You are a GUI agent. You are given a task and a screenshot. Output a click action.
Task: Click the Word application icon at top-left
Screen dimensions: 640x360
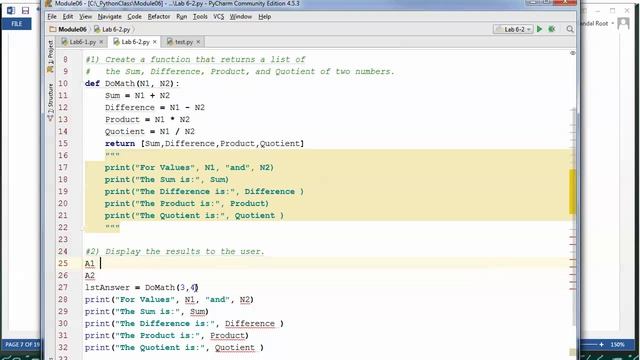[11, 11]
